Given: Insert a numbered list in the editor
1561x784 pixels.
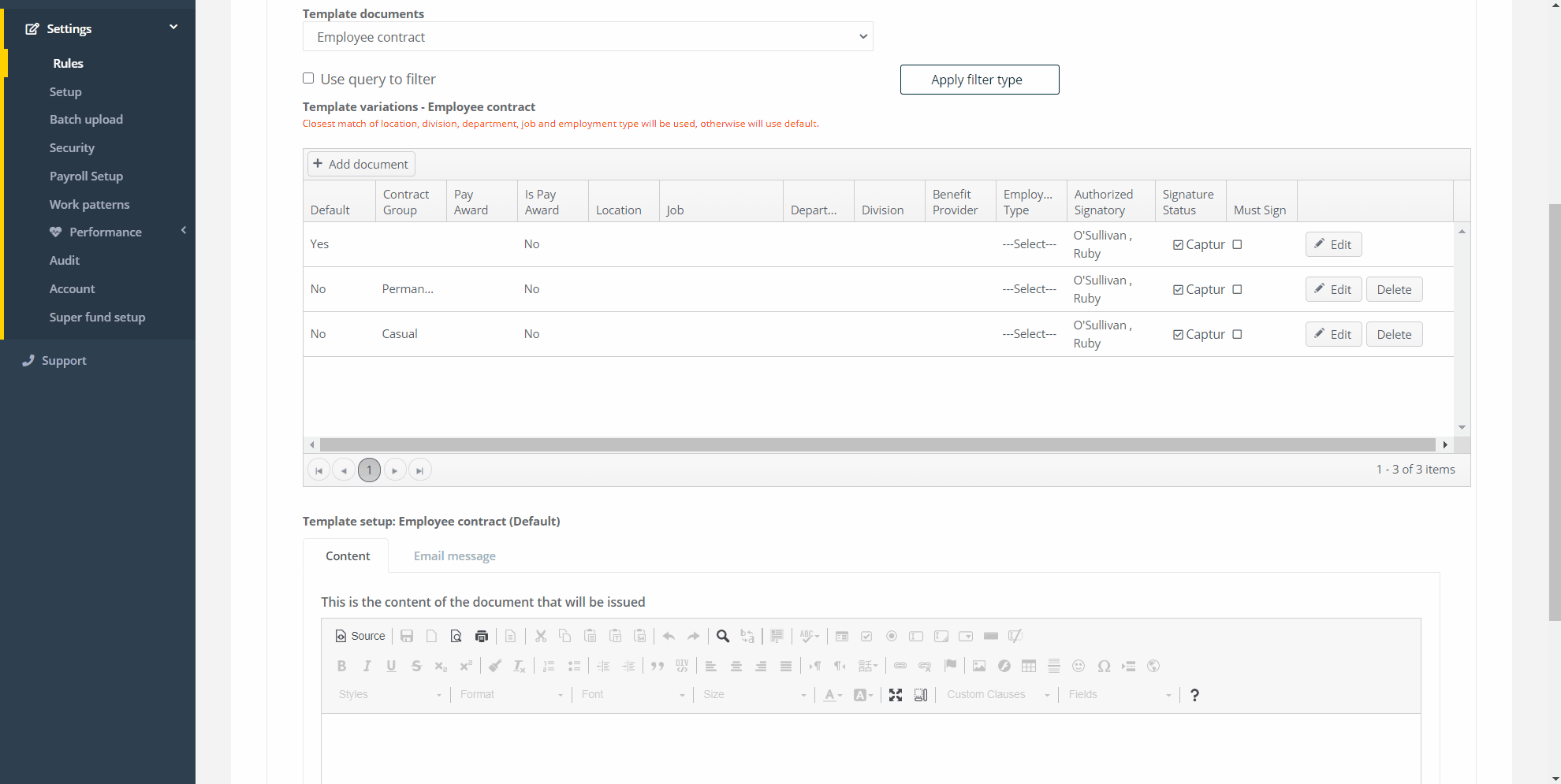Looking at the screenshot, I should (547, 666).
